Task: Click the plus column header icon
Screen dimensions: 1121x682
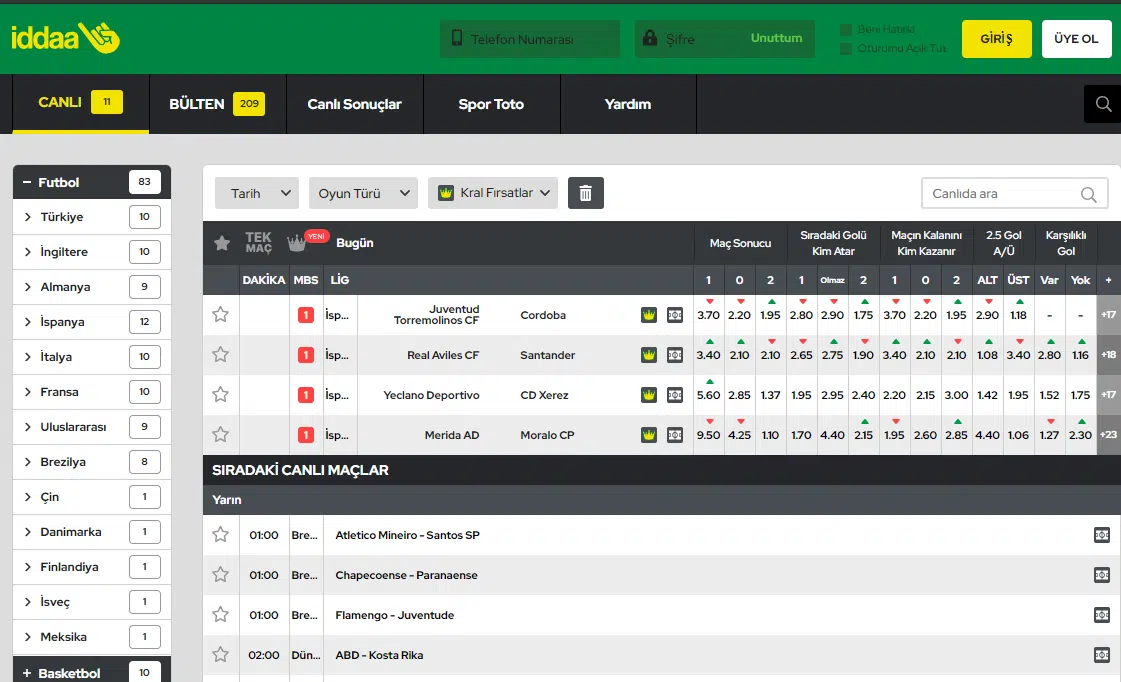Action: coord(1108,280)
